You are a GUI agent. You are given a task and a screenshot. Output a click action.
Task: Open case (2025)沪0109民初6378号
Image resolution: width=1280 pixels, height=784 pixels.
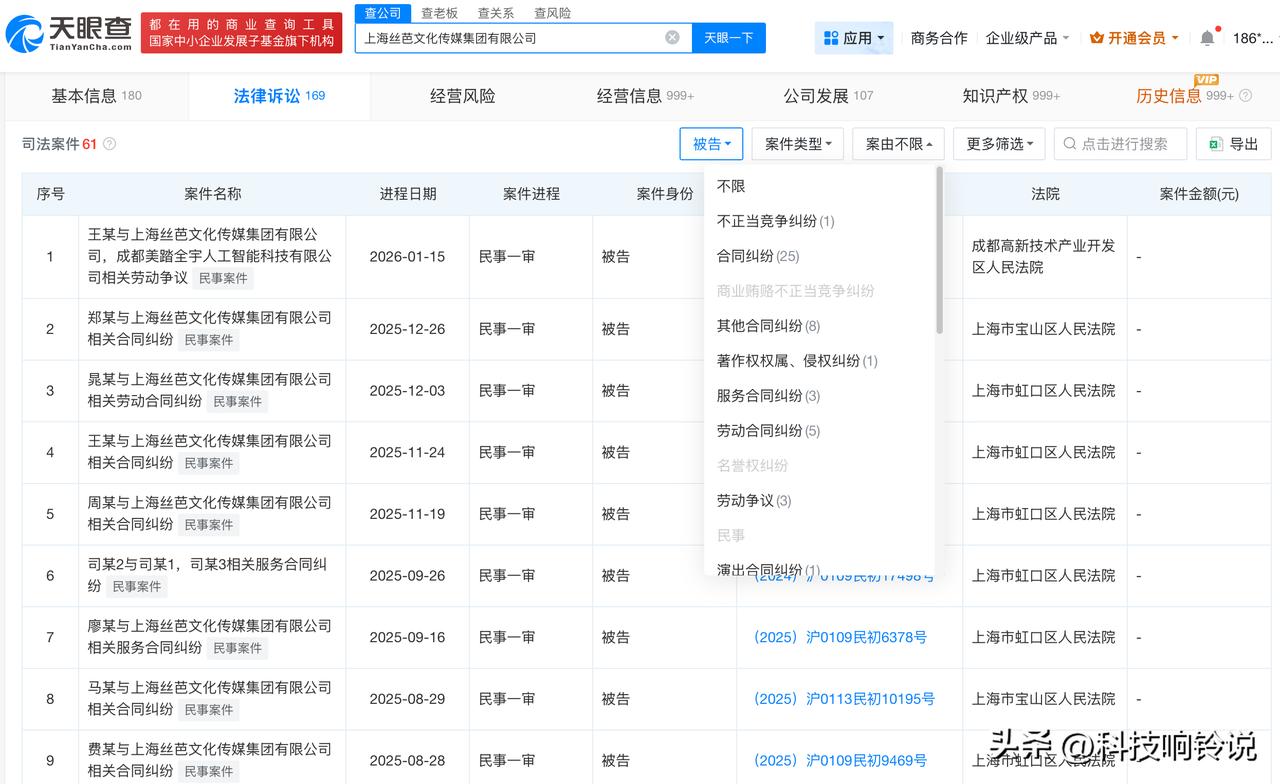pyautogui.click(x=840, y=637)
